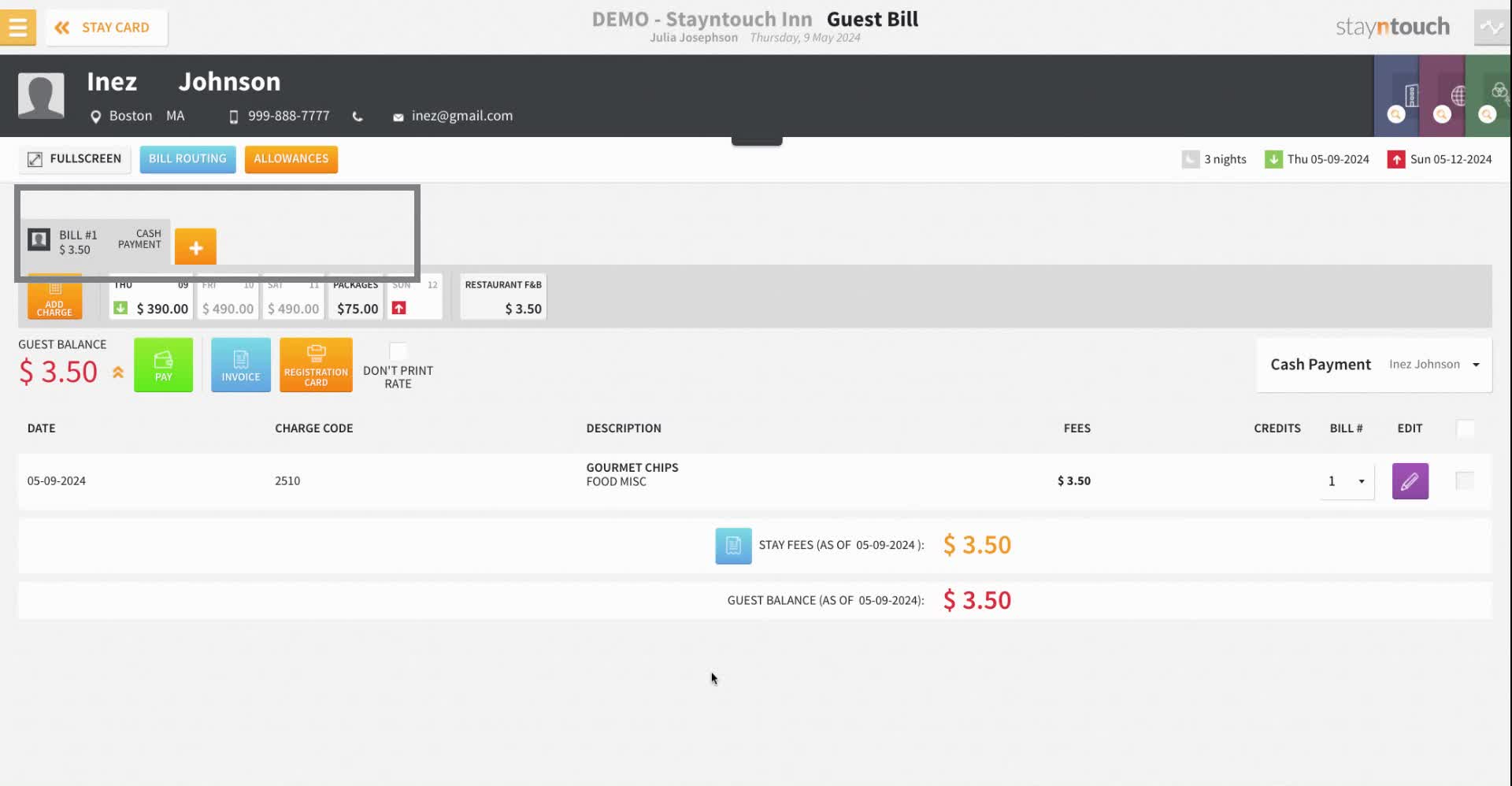Click the $3.50 fee amount in the row

(1074, 481)
